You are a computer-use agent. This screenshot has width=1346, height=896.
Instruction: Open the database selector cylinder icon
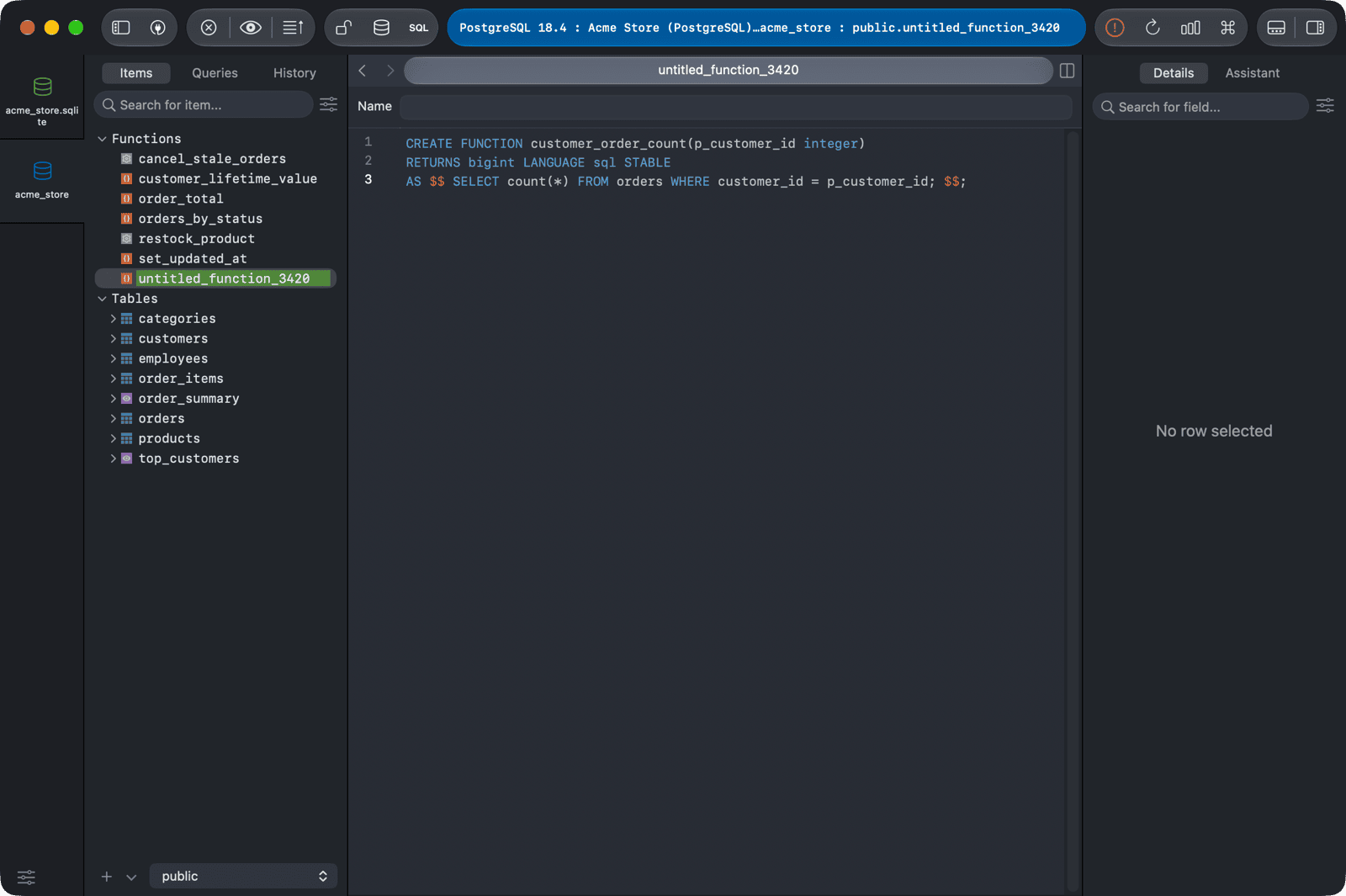[x=381, y=28]
